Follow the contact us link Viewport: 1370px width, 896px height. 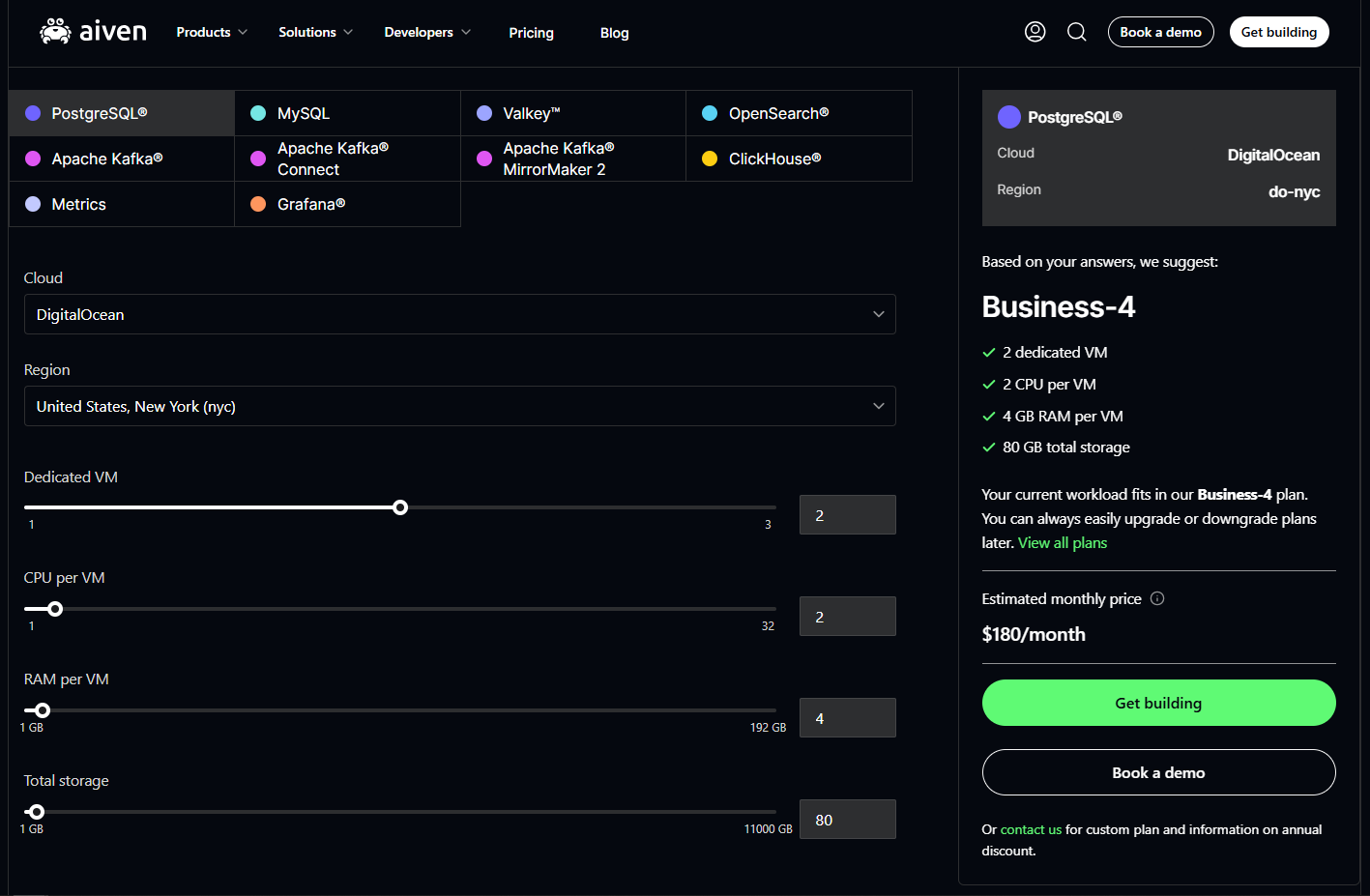[x=1031, y=829]
